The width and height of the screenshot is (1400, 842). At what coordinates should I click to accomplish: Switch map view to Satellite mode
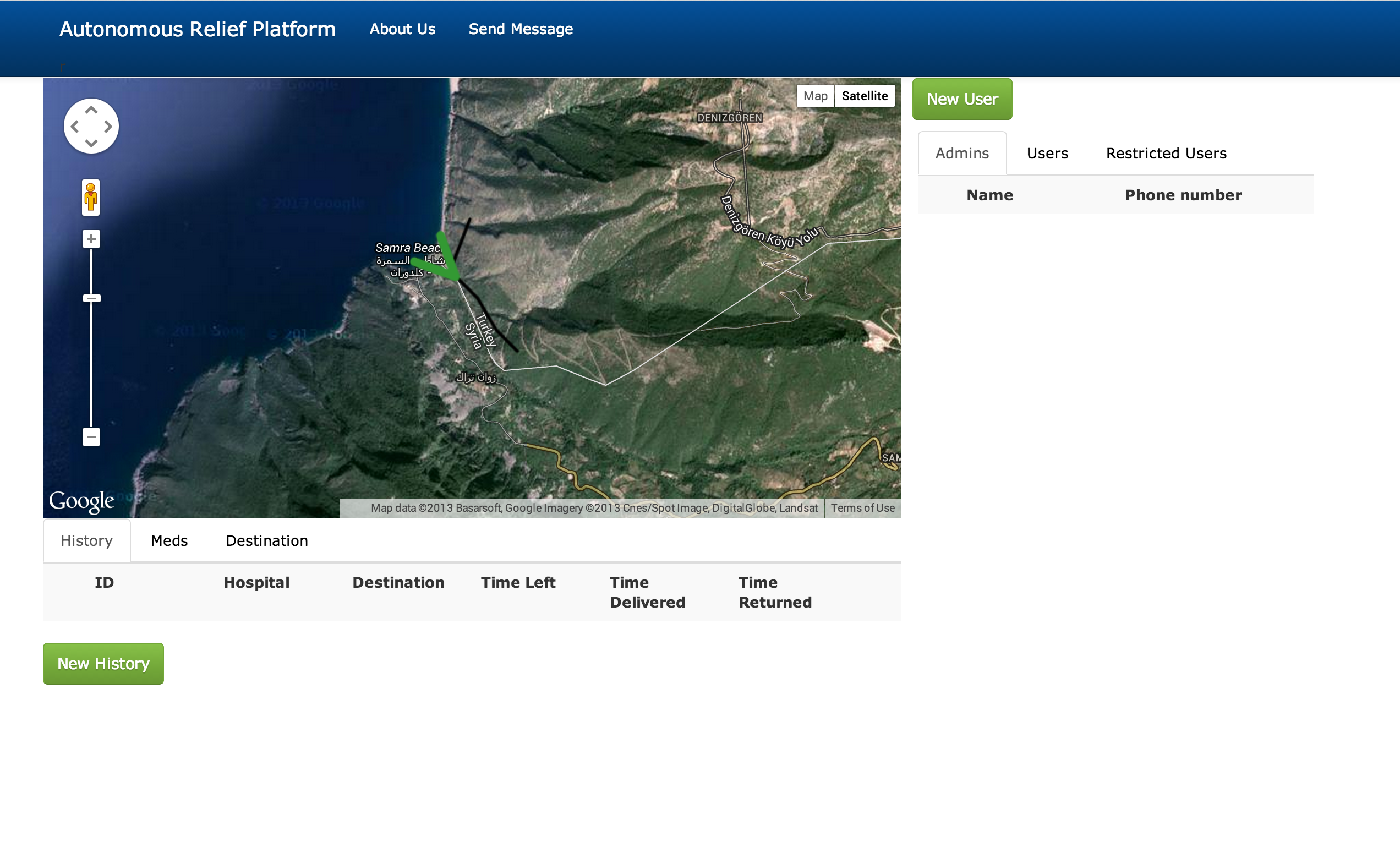pos(865,96)
